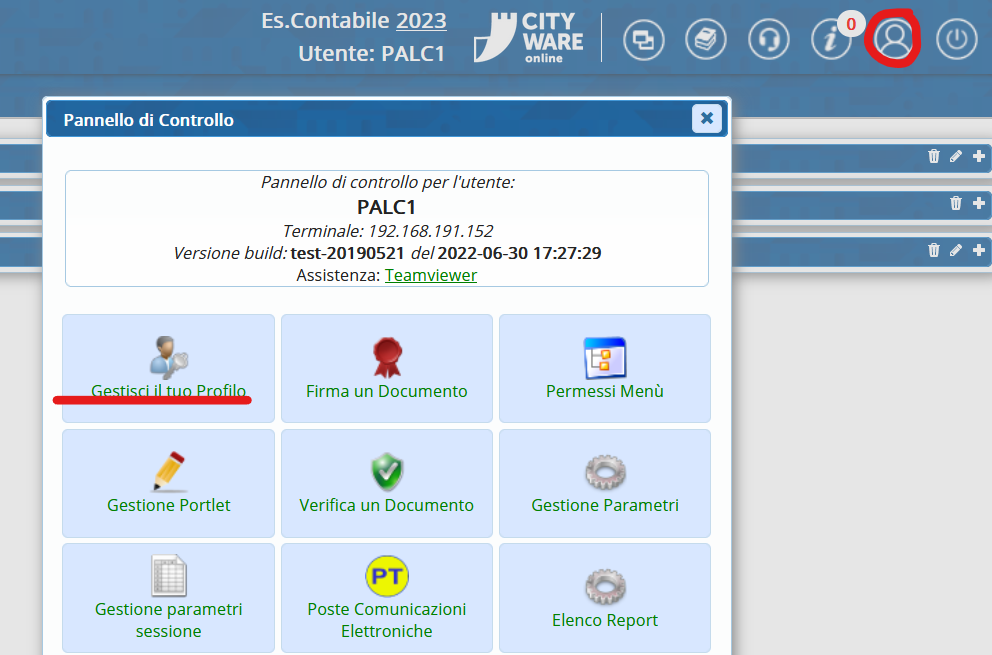This screenshot has width=992, height=655.
Task: Click the Cityware online logo
Action: point(528,38)
